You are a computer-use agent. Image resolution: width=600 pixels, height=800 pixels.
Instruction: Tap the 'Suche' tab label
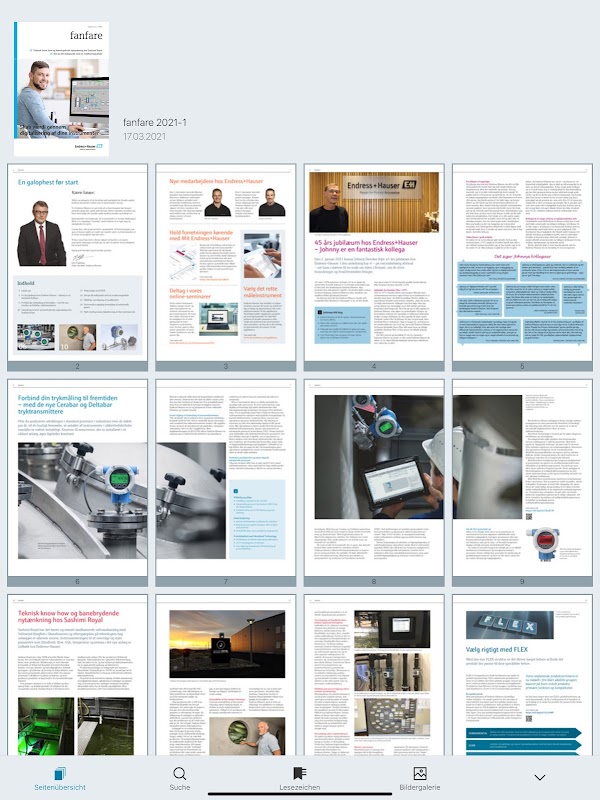(180, 787)
